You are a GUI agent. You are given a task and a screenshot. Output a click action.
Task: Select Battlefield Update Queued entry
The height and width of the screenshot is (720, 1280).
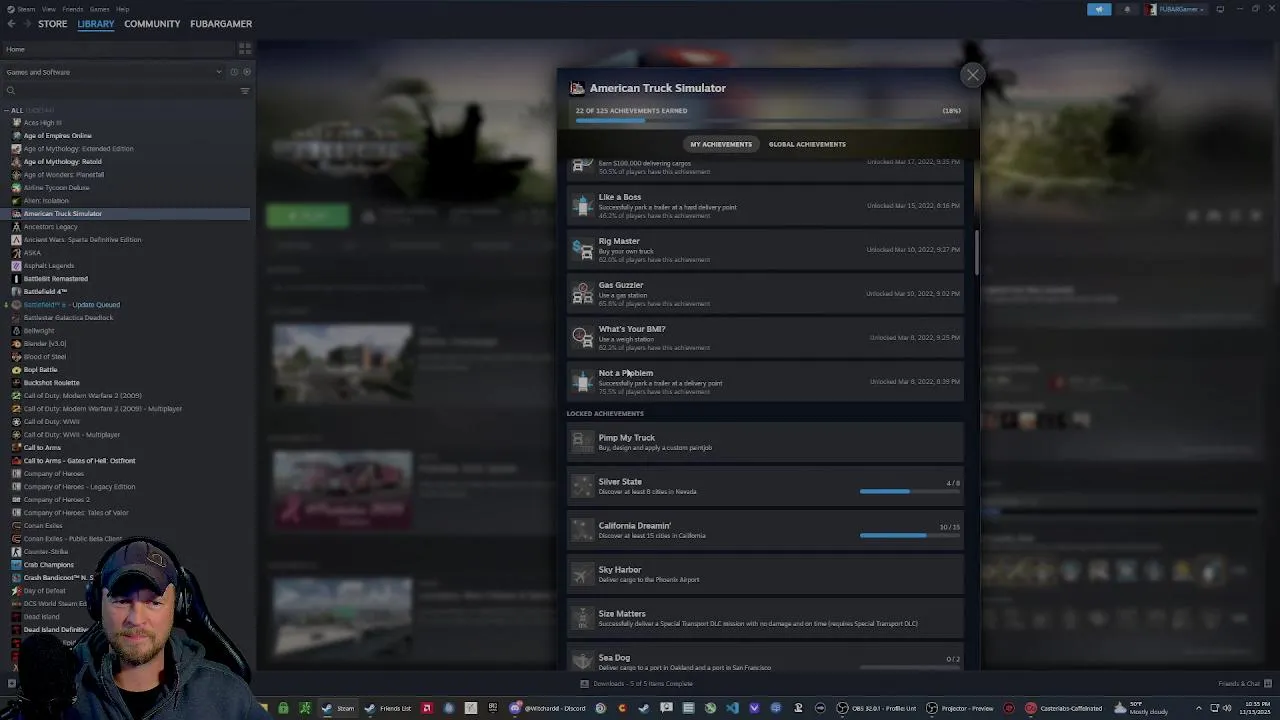click(71, 305)
